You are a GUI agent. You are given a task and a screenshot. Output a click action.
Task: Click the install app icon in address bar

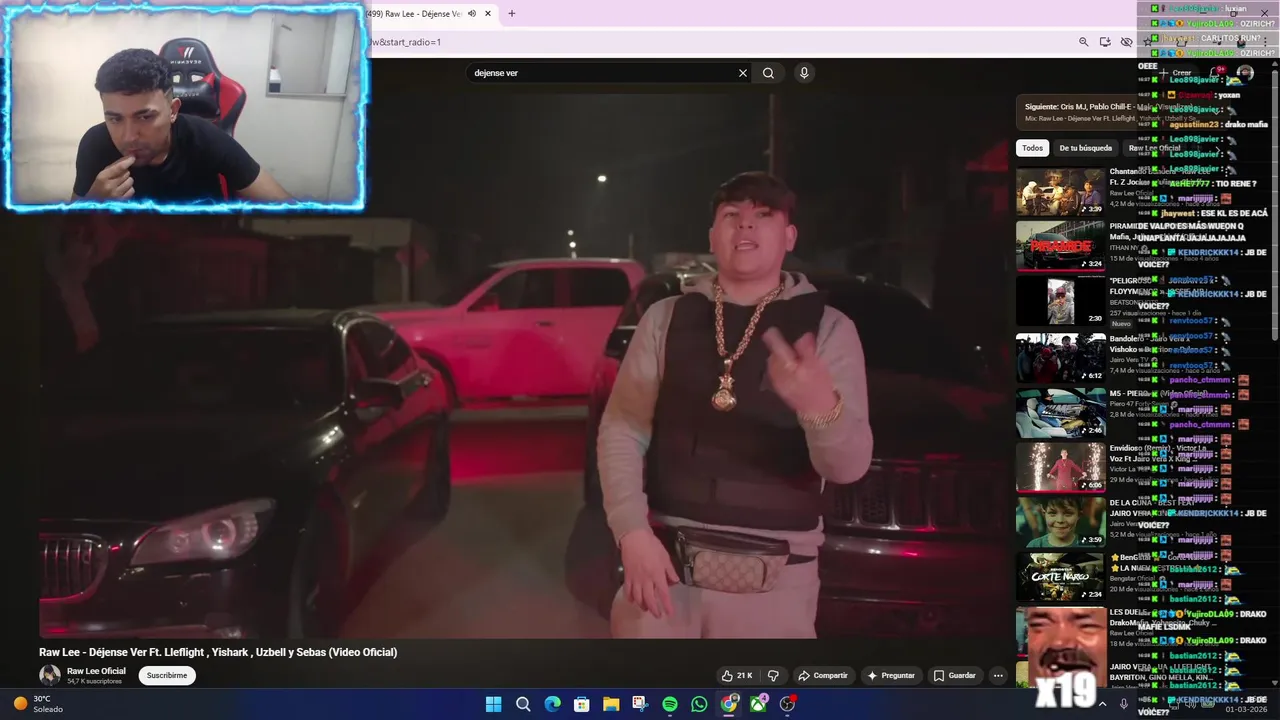(x=1105, y=42)
